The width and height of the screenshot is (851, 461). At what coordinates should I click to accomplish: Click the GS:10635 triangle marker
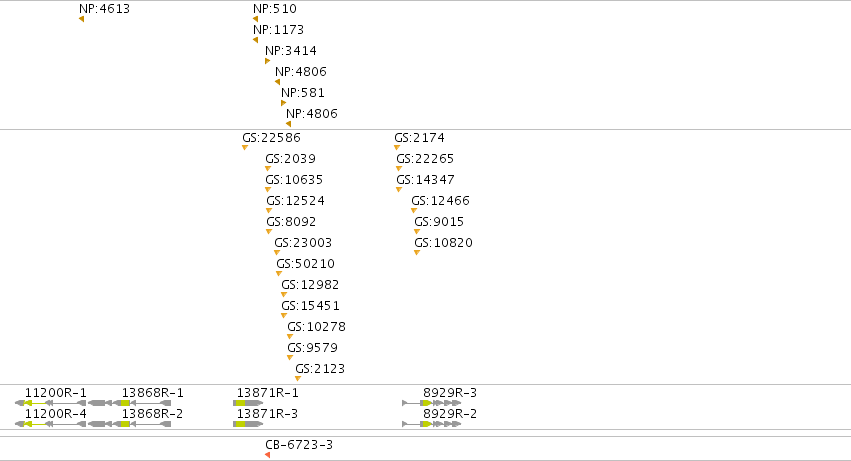(x=268, y=190)
